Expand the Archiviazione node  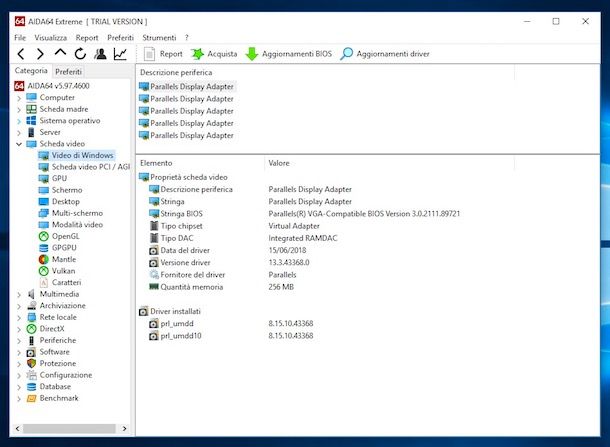[x=19, y=306]
